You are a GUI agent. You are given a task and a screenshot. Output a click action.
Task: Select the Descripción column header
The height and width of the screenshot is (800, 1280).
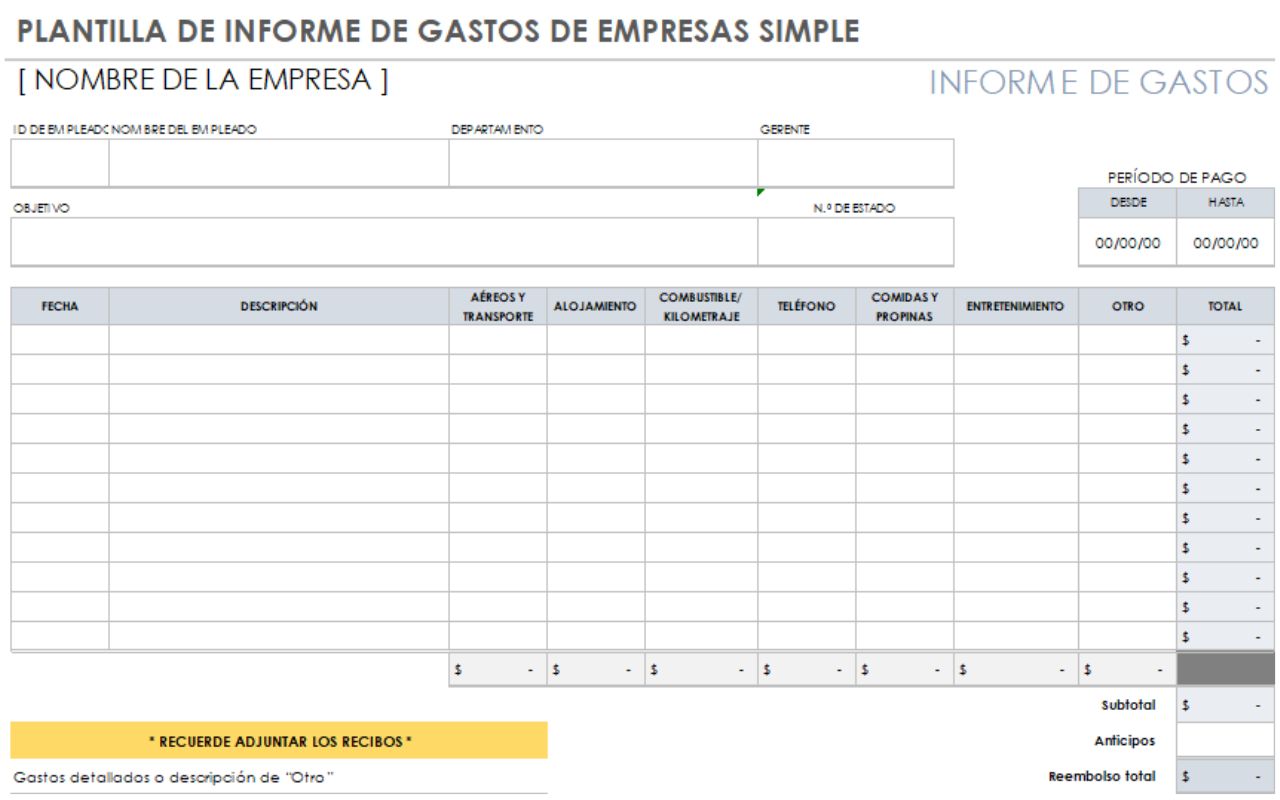pos(278,307)
